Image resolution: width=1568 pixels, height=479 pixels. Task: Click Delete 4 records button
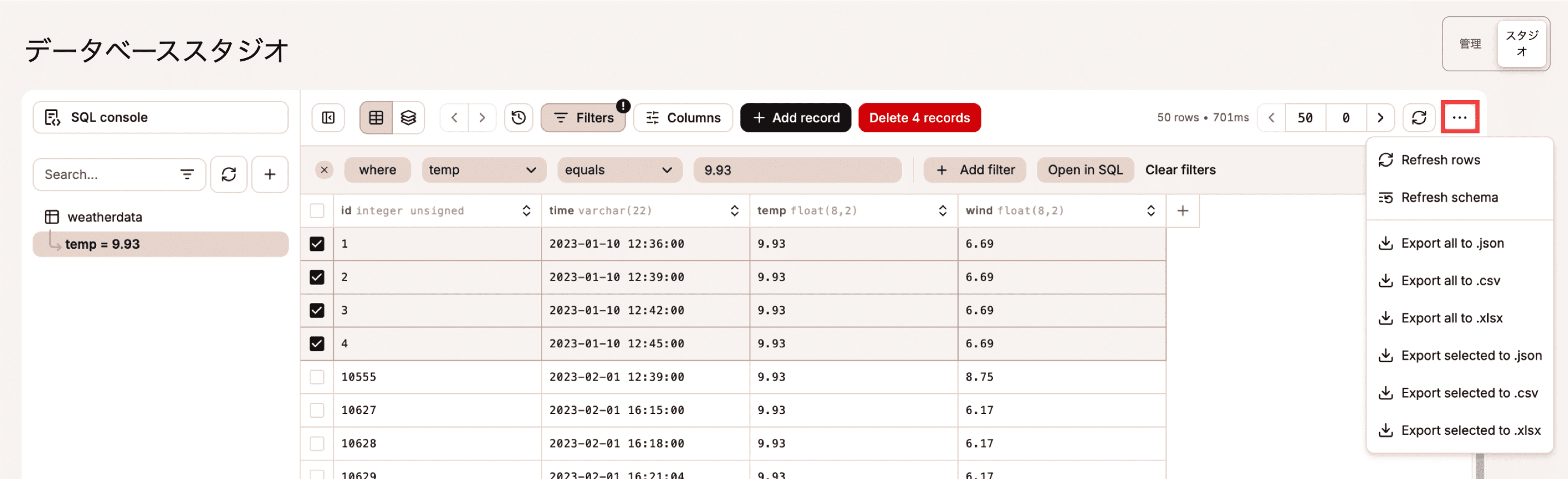point(918,118)
